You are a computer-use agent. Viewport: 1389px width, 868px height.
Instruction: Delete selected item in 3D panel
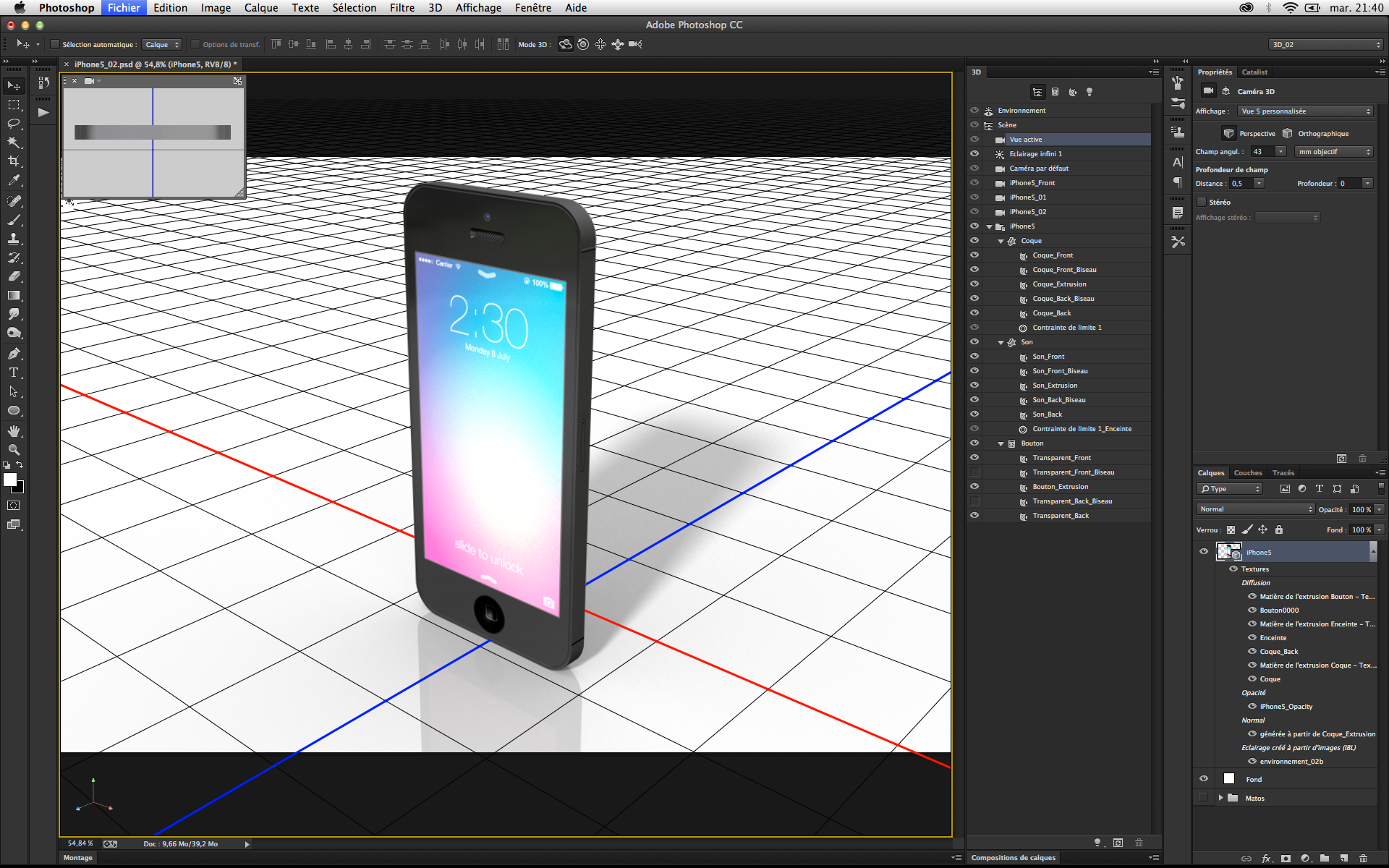coord(1139,843)
